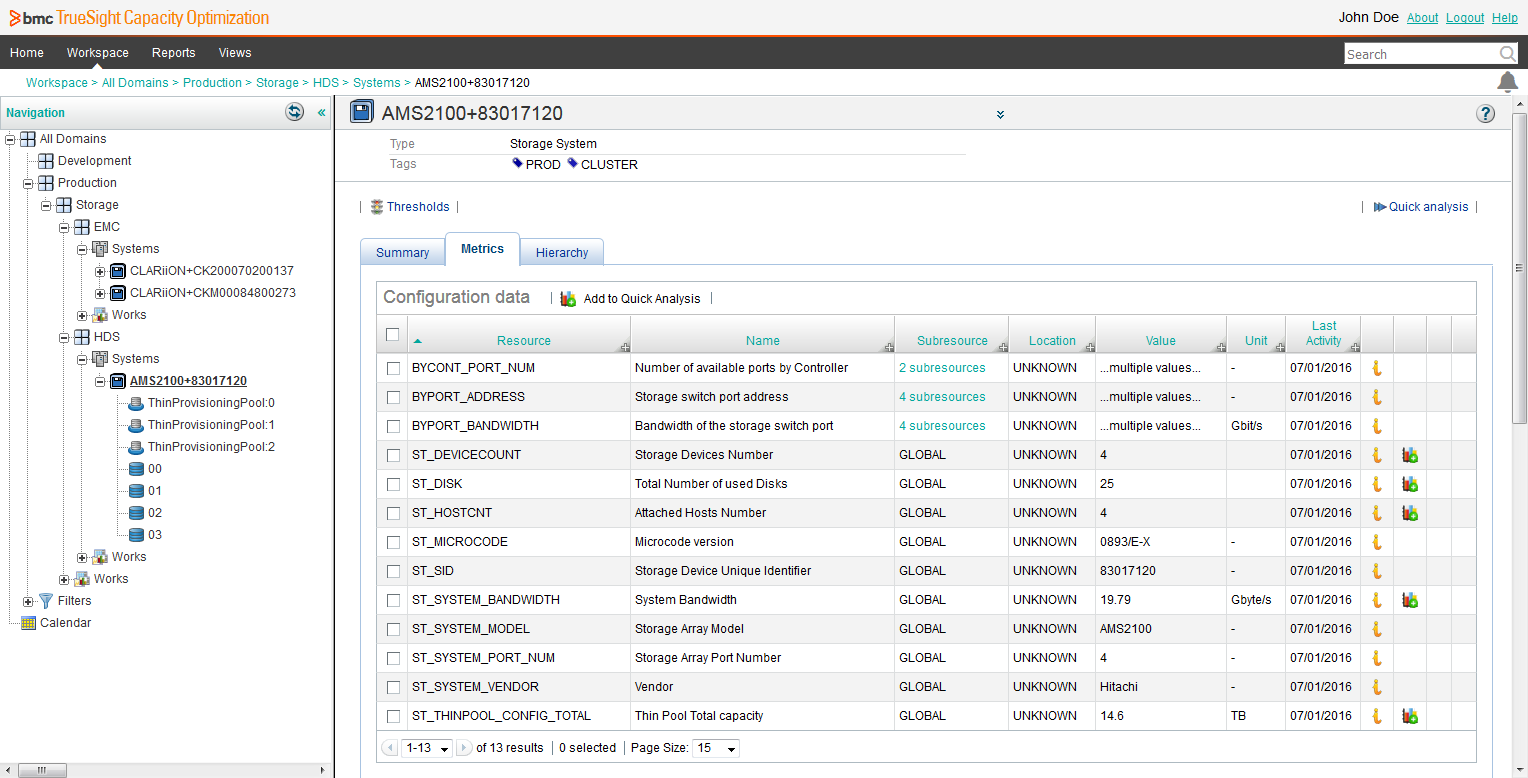The image size is (1528, 778).
Task: Click the Calendar icon in navigation
Action: (28, 623)
